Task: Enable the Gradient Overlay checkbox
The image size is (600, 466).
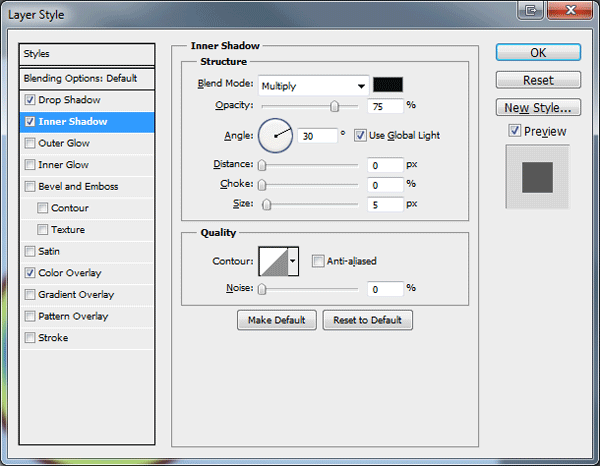Action: pyautogui.click(x=30, y=295)
